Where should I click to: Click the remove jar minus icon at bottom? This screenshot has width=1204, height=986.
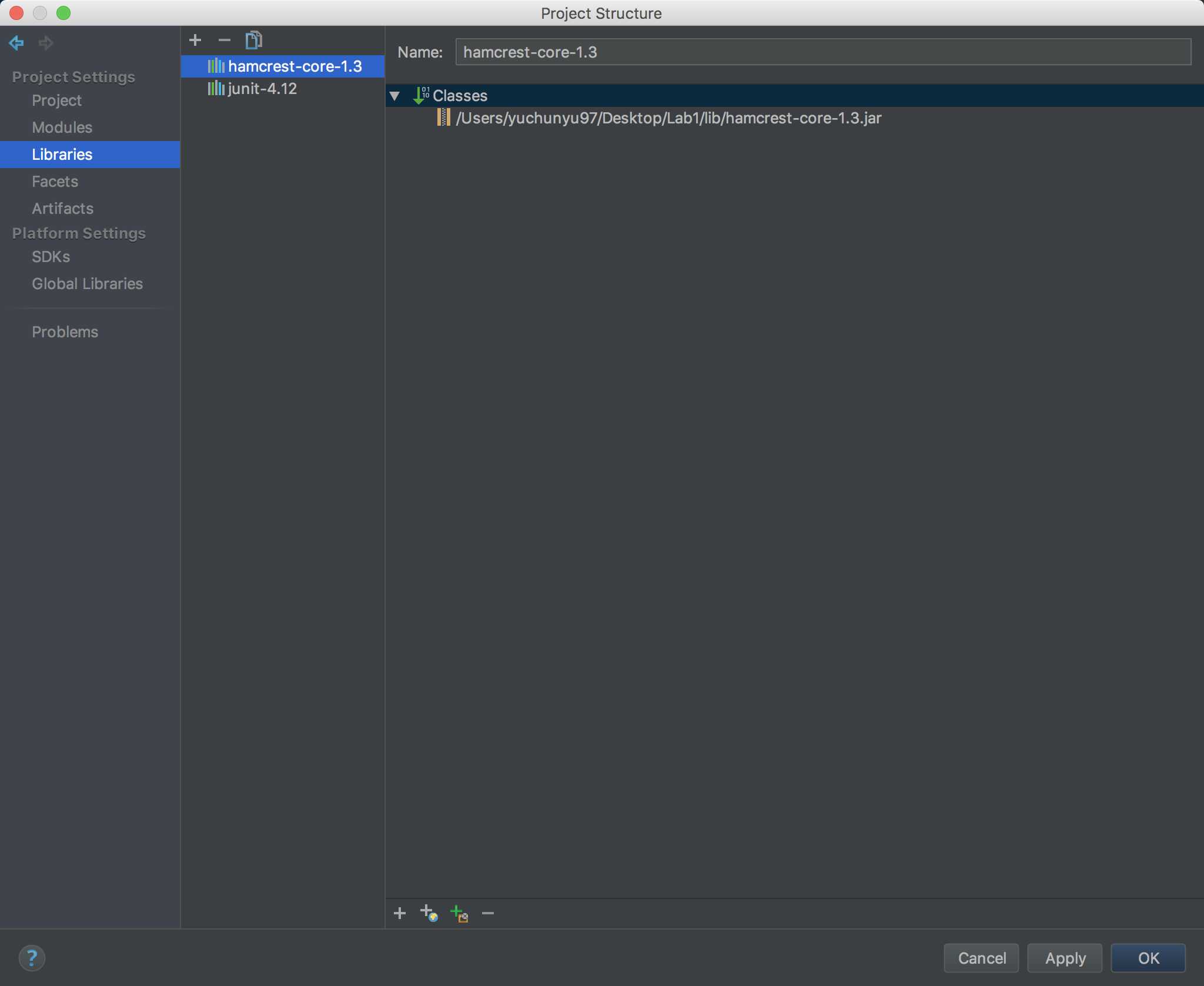(490, 913)
